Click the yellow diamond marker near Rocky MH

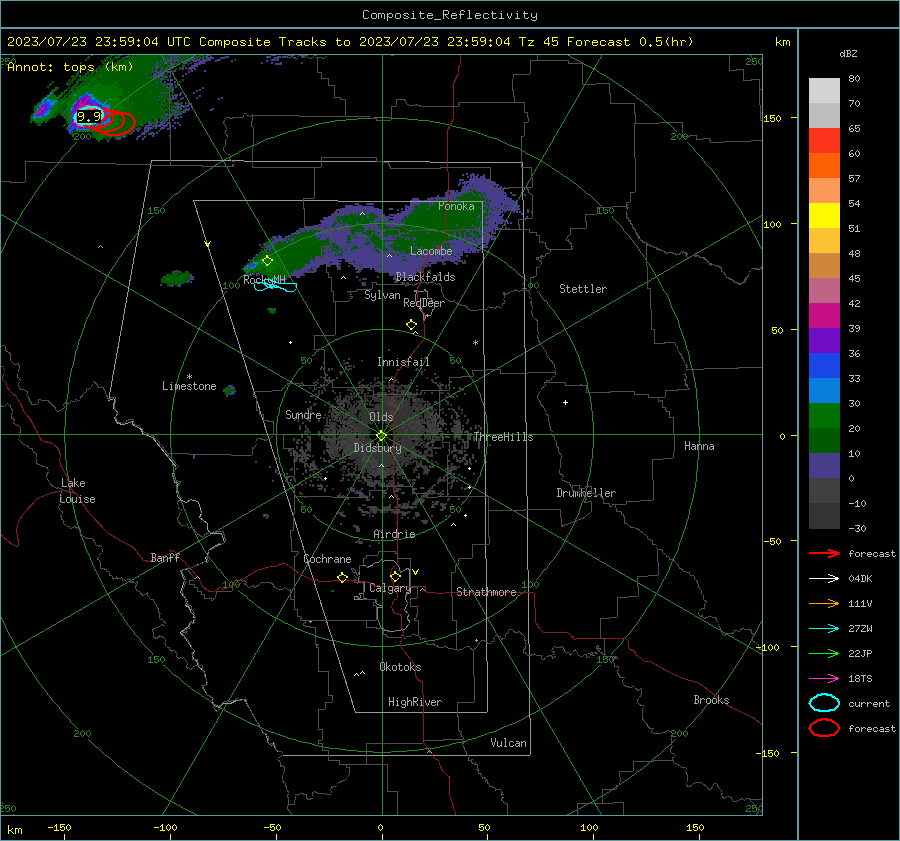[x=267, y=261]
